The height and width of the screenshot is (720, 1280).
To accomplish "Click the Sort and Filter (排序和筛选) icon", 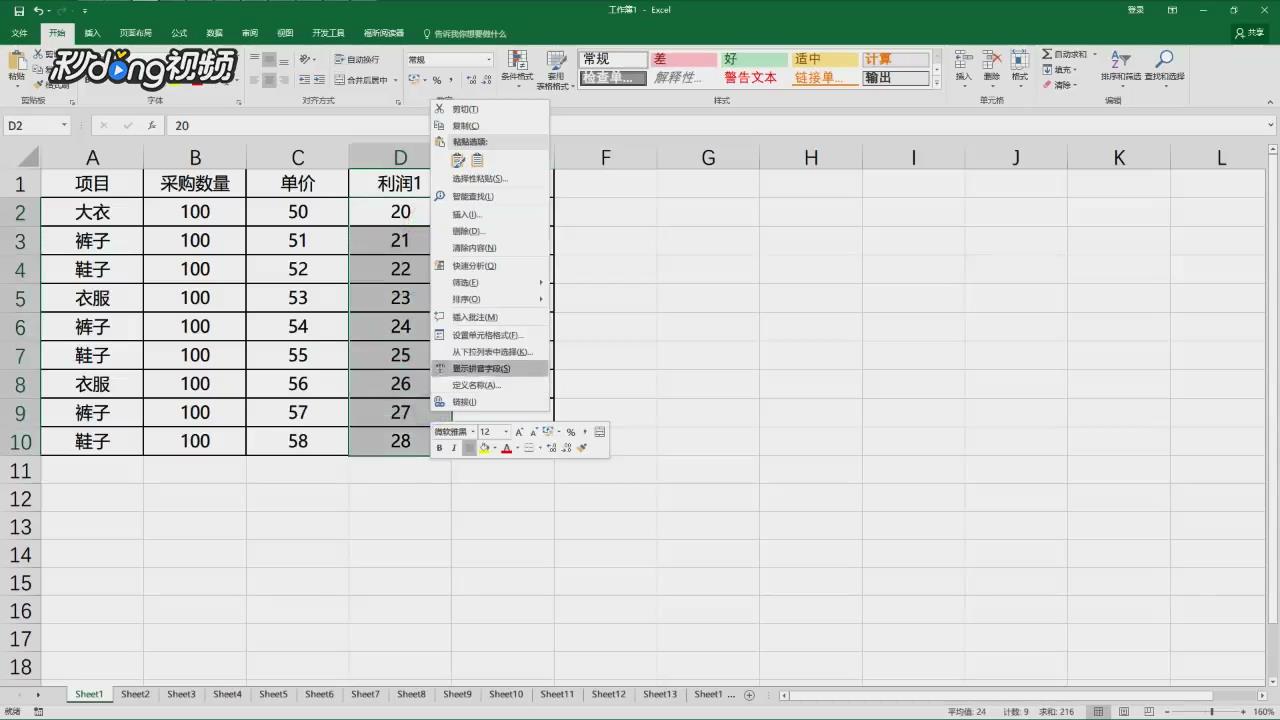I will click(1120, 60).
